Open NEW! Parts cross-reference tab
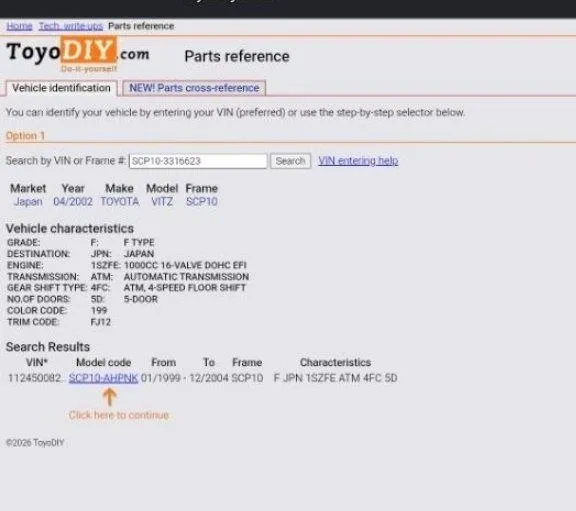The width and height of the screenshot is (576, 511). coord(194,88)
